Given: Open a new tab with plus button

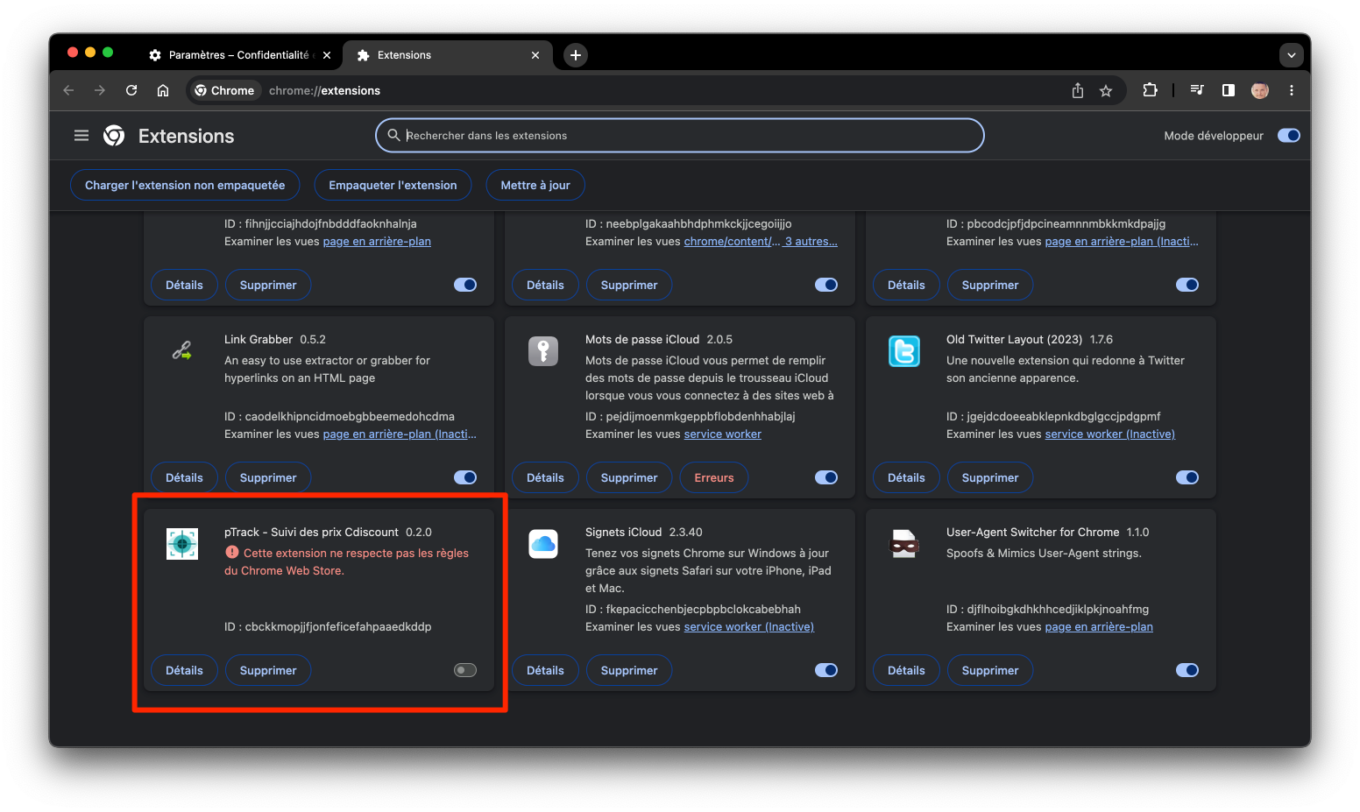Looking at the screenshot, I should tap(575, 55).
